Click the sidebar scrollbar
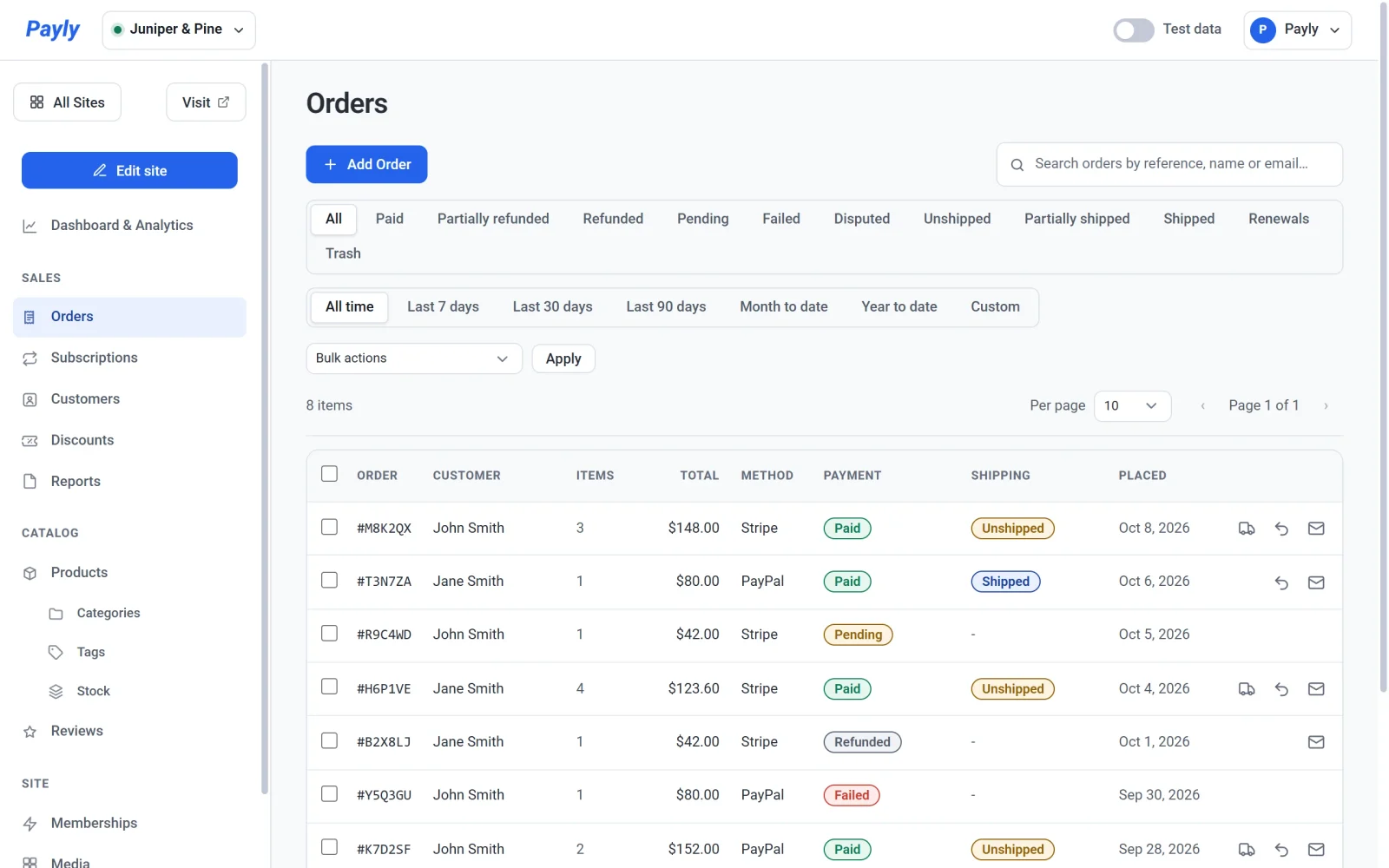Image resolution: width=1389 pixels, height=868 pixels. tap(265, 427)
